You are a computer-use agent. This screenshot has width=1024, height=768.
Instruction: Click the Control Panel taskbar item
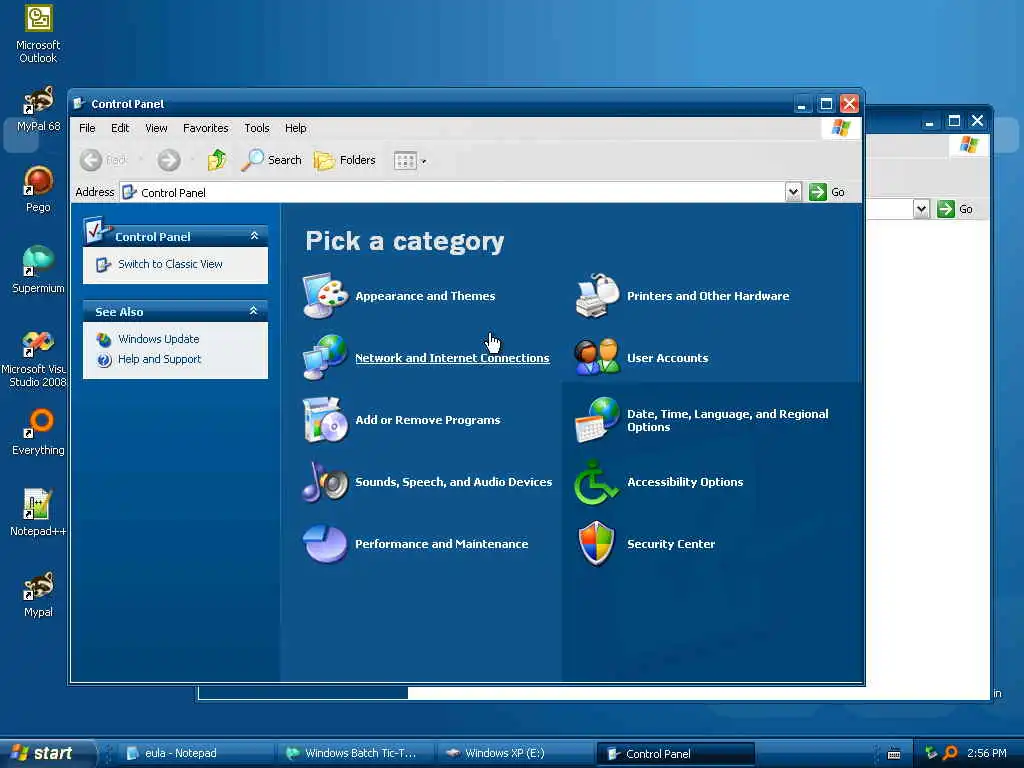tap(676, 754)
